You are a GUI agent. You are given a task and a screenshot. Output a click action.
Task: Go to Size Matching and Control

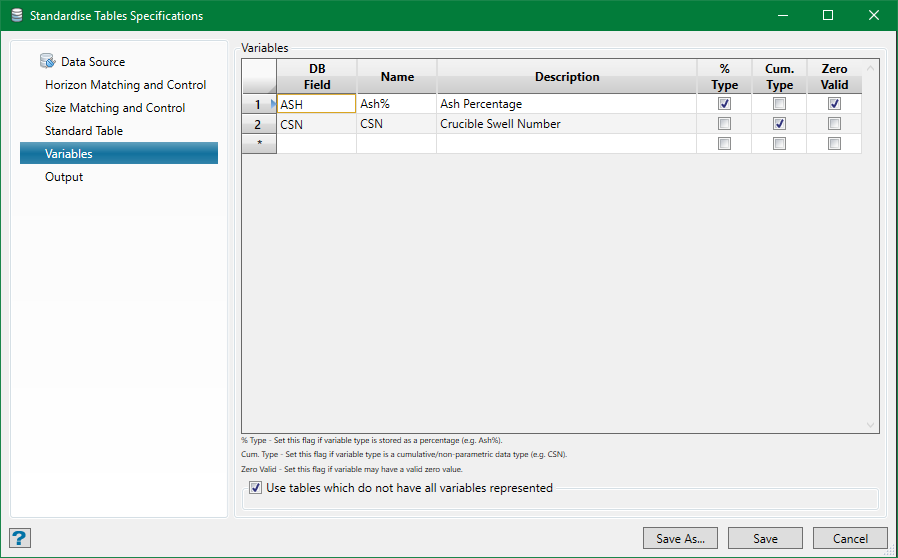[x=115, y=108]
